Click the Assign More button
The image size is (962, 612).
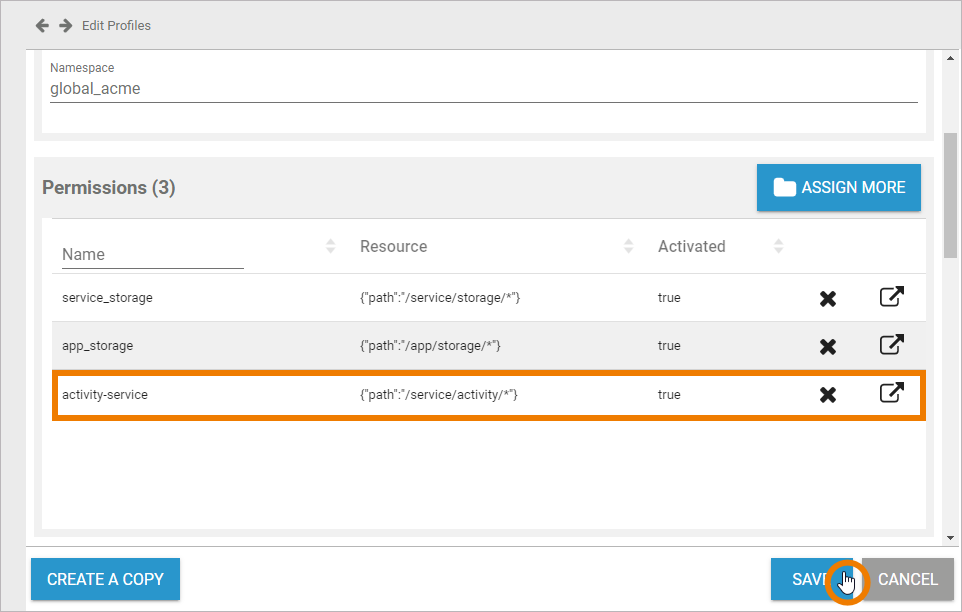pos(838,188)
